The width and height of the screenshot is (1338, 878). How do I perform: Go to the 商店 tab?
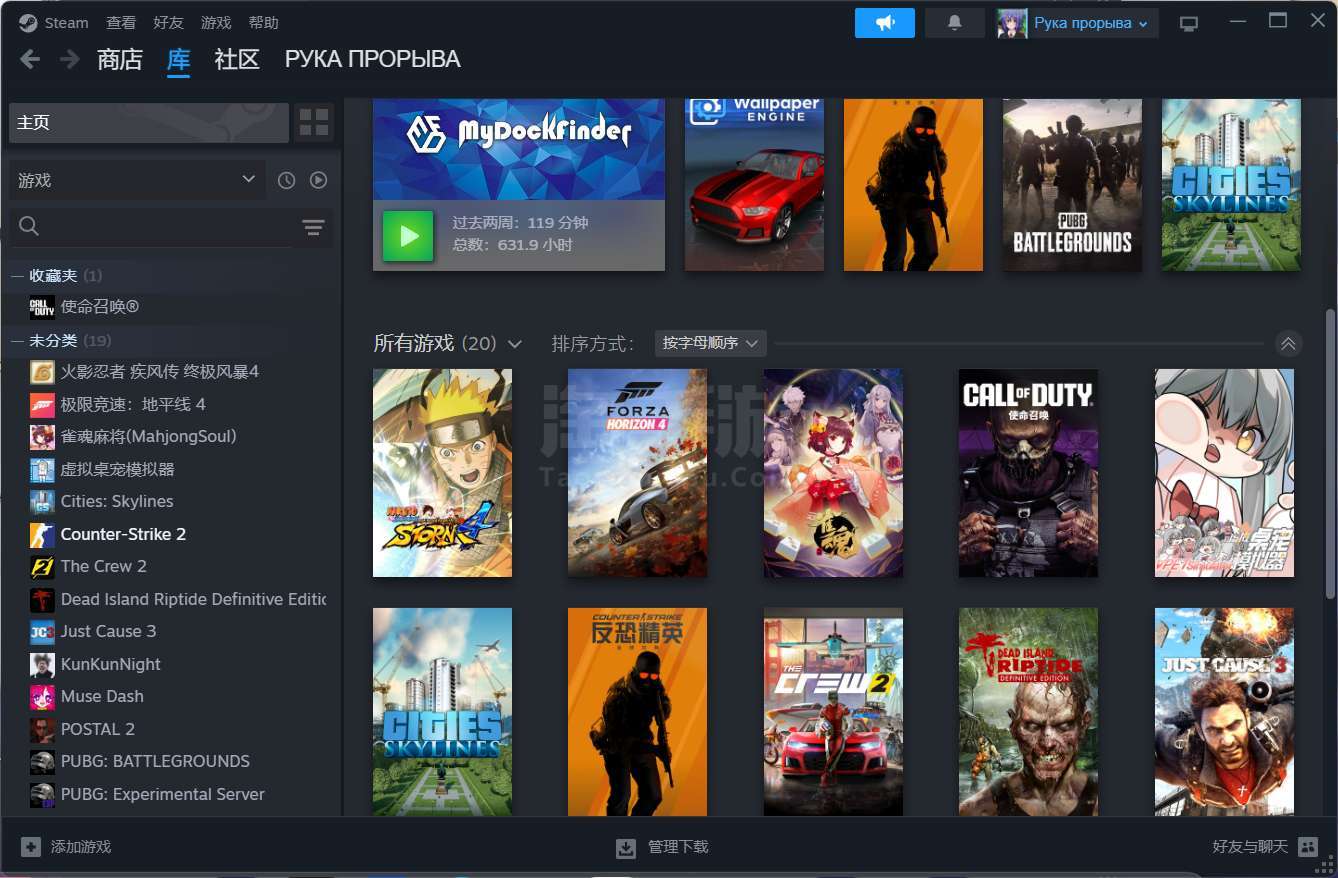[120, 59]
